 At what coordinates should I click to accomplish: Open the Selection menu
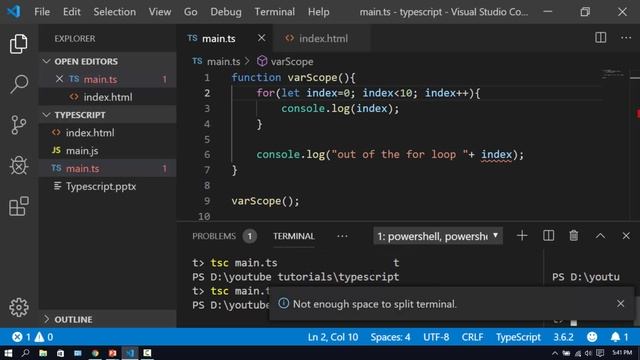tap(114, 12)
